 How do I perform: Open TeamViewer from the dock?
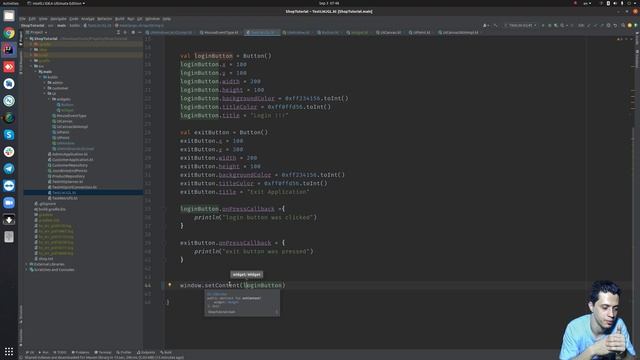[9, 186]
